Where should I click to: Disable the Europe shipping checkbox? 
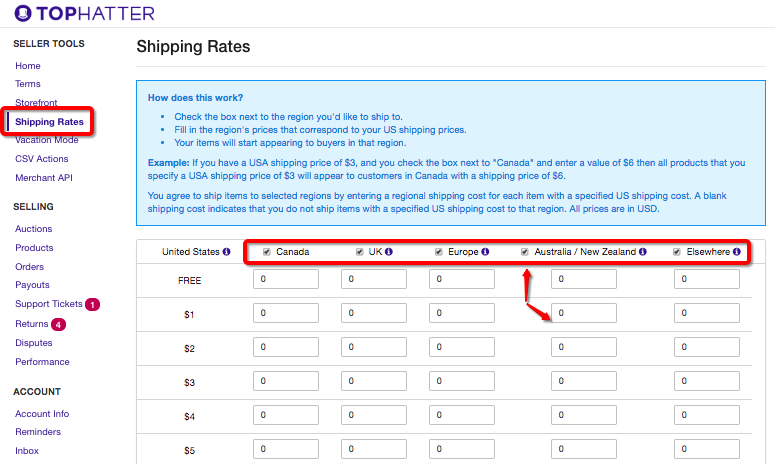point(439,252)
